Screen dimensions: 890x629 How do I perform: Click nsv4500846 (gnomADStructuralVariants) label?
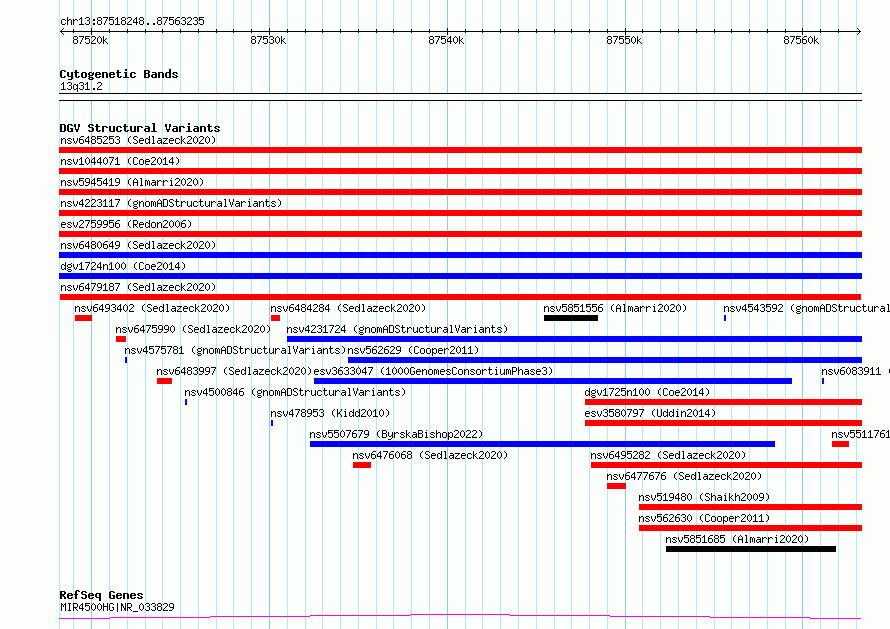295,392
